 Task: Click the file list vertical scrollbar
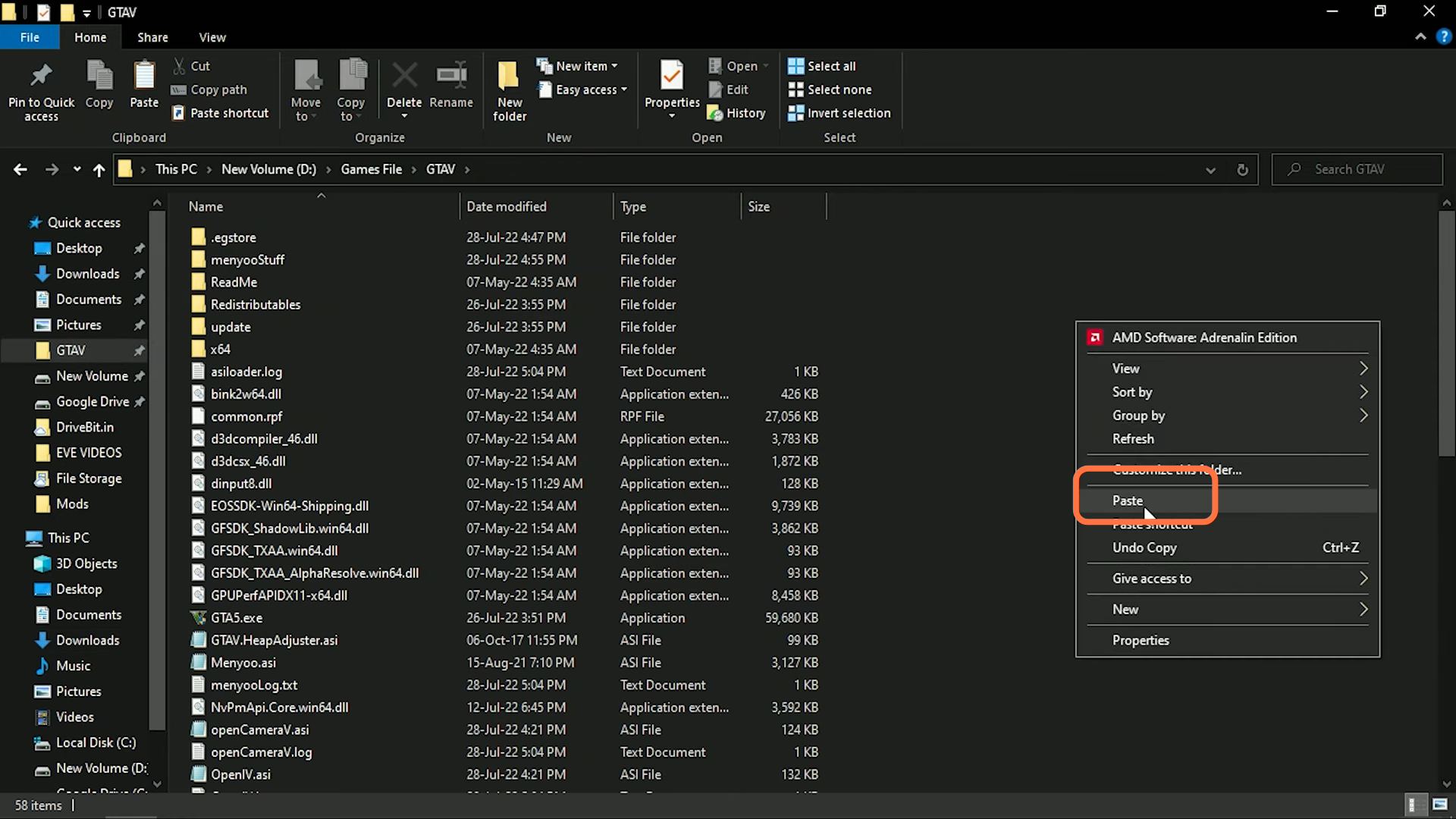coord(1446,334)
